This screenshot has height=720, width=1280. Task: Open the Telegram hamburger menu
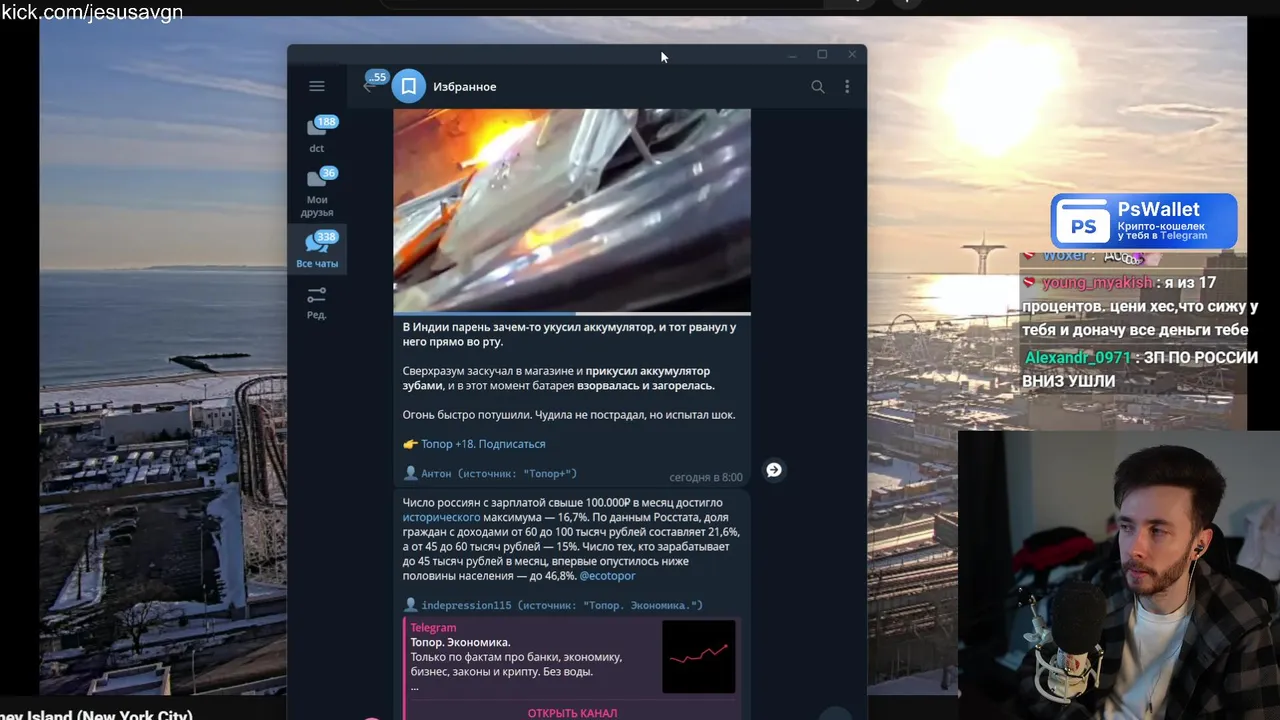click(x=317, y=86)
